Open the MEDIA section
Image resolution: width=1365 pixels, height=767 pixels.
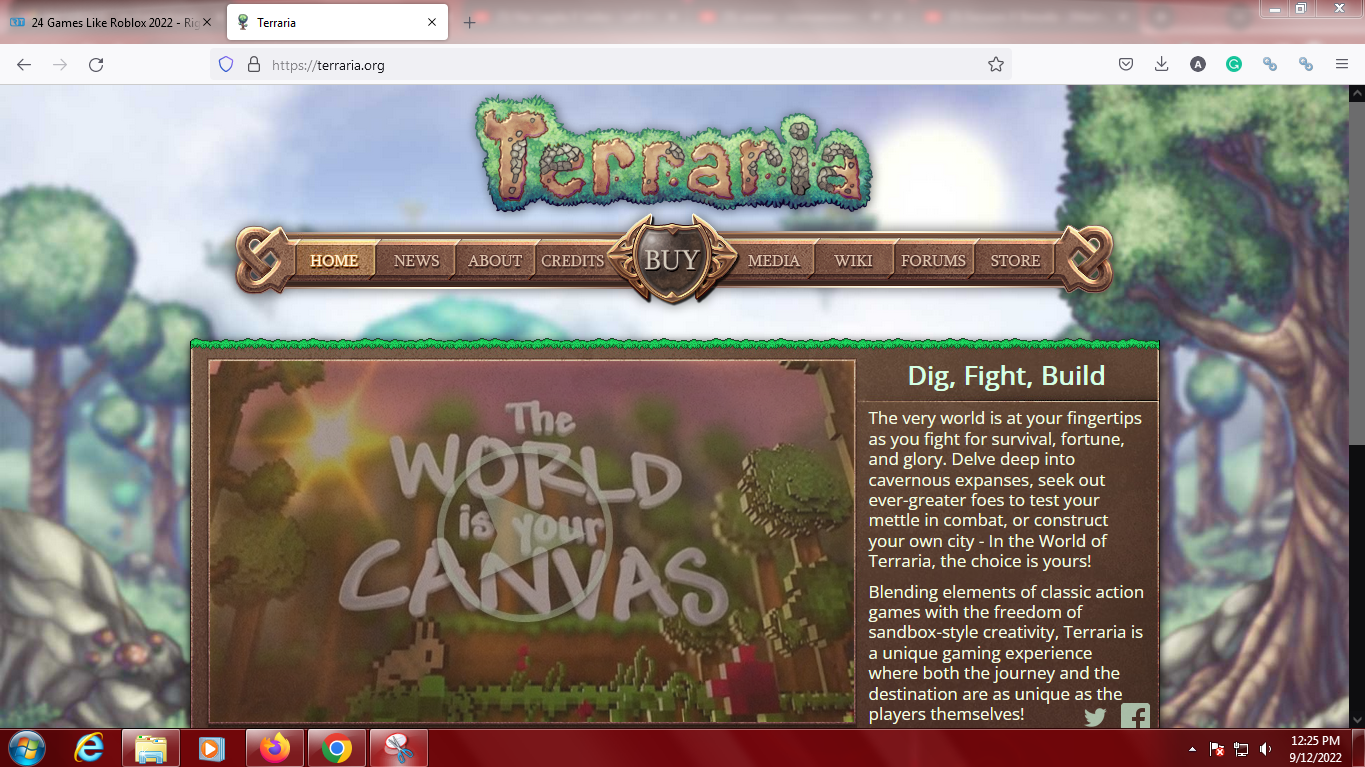click(x=774, y=260)
